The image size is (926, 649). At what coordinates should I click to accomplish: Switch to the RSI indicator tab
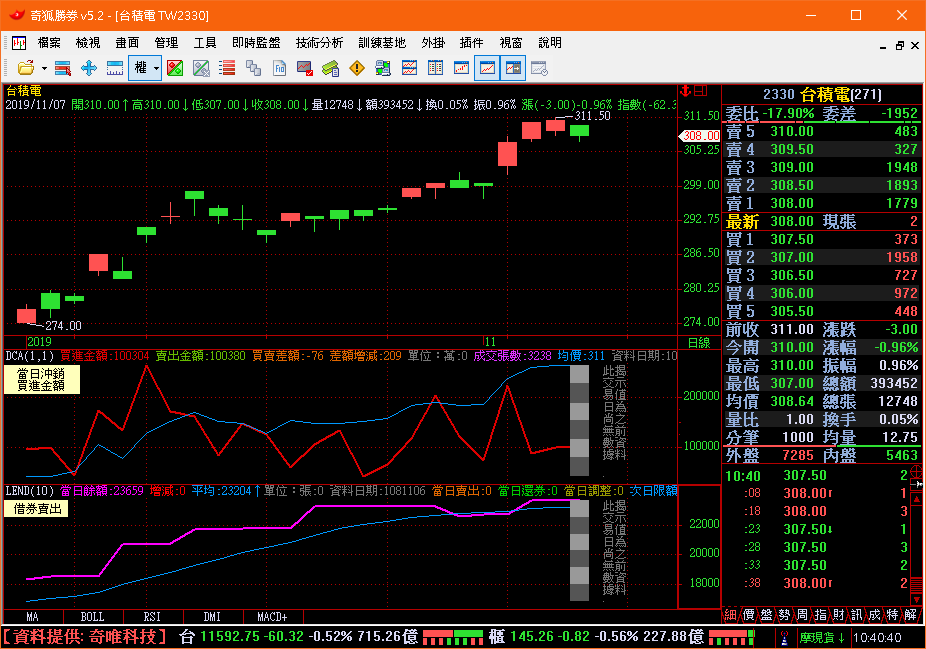152,617
